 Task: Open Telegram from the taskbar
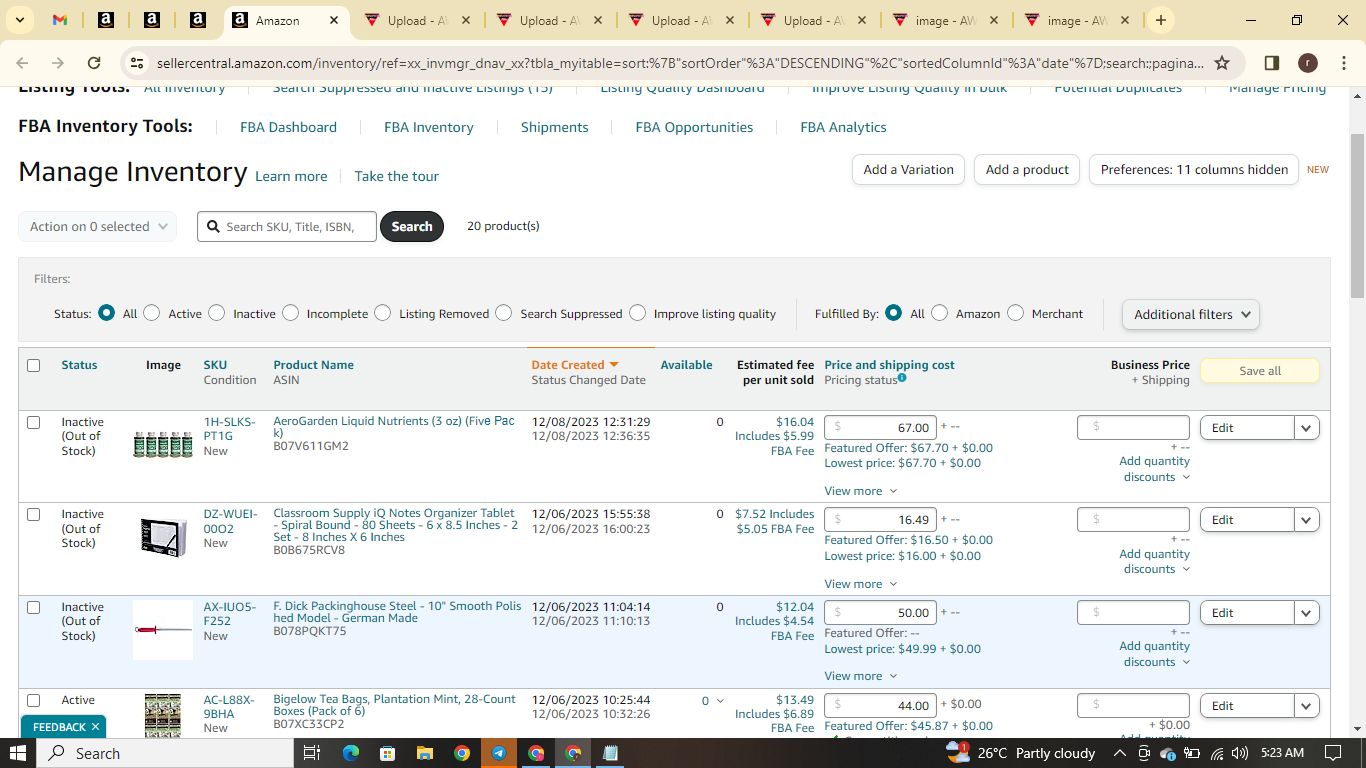tap(499, 753)
